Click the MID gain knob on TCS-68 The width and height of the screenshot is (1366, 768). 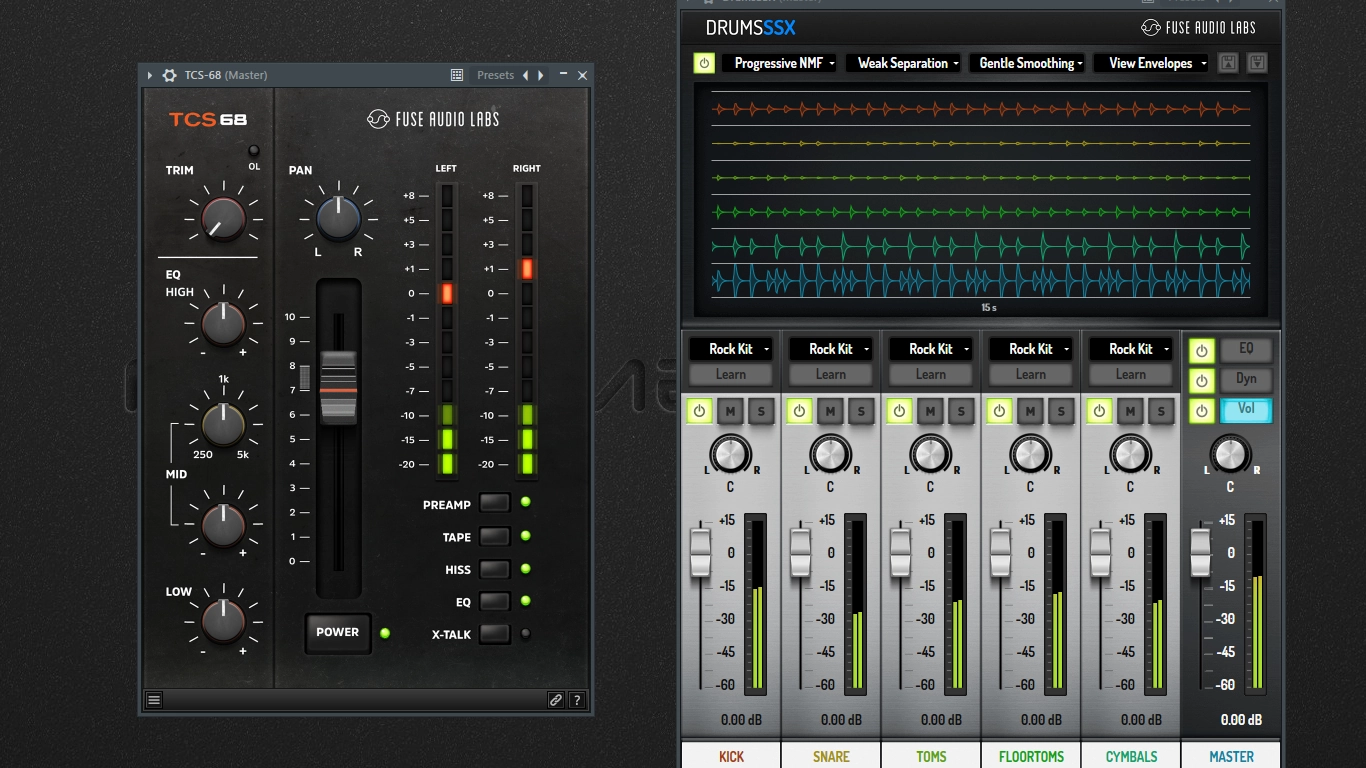pos(223,524)
